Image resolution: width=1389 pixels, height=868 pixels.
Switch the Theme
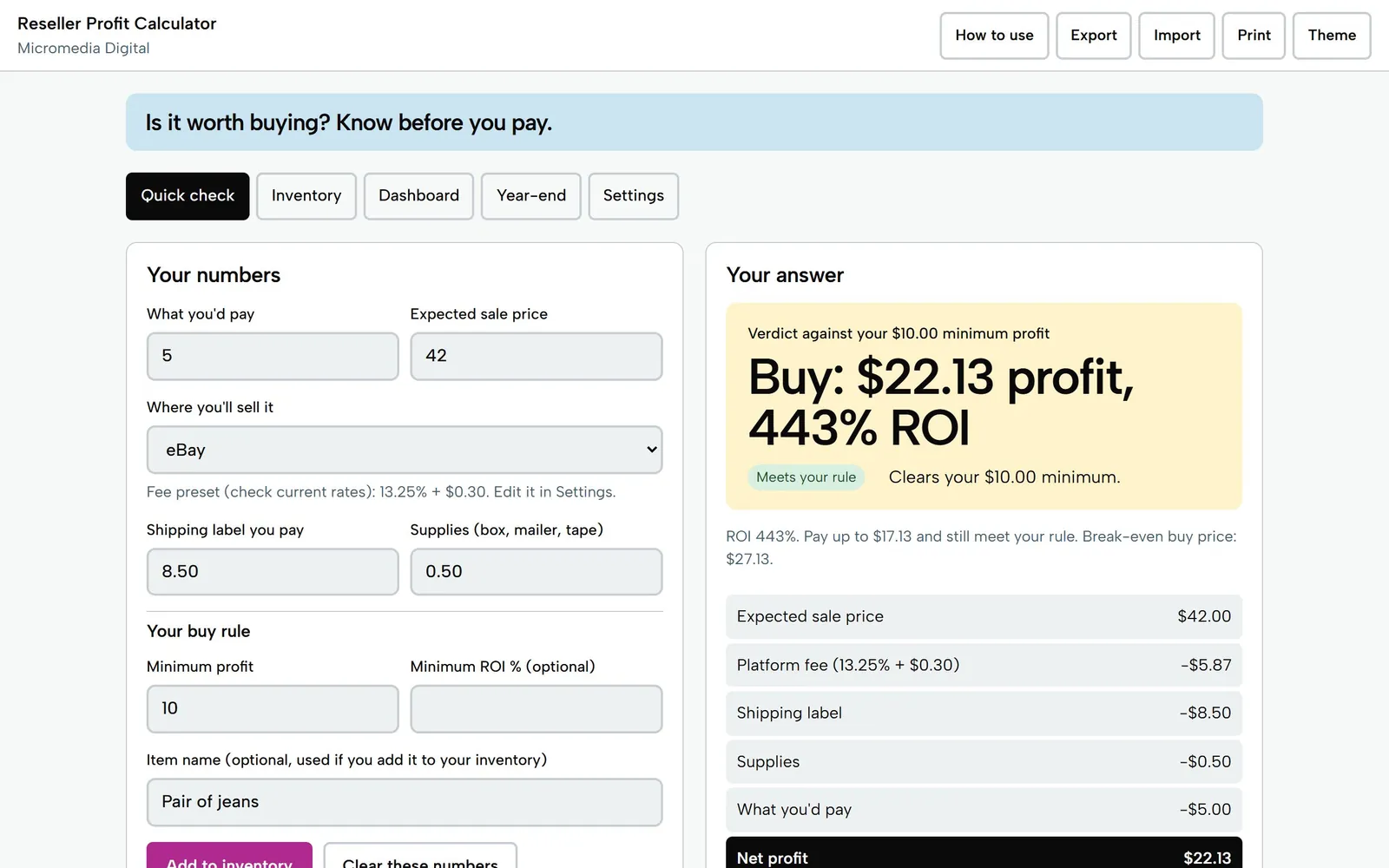[x=1332, y=36]
